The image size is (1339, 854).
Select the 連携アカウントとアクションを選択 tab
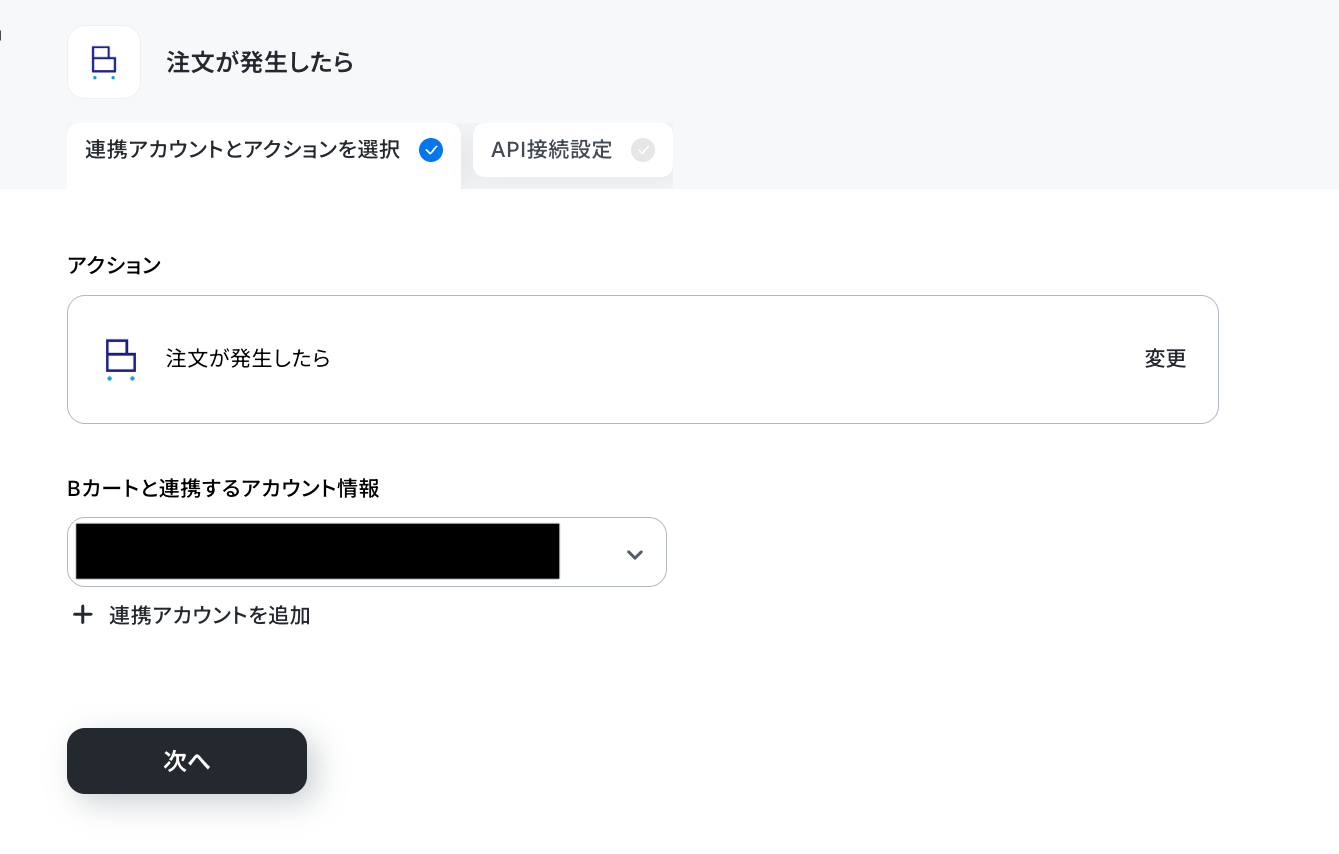tap(264, 155)
